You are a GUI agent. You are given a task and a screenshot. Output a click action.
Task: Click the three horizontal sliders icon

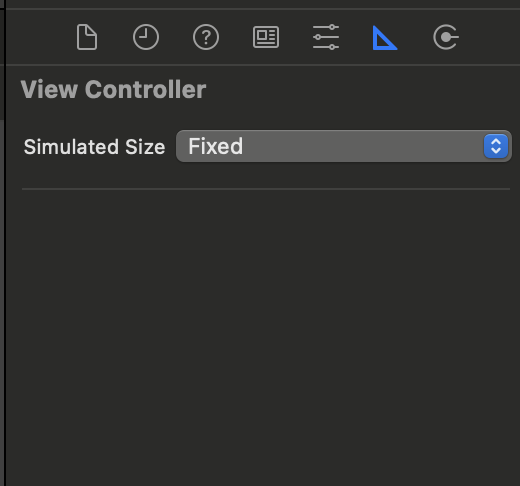click(326, 37)
